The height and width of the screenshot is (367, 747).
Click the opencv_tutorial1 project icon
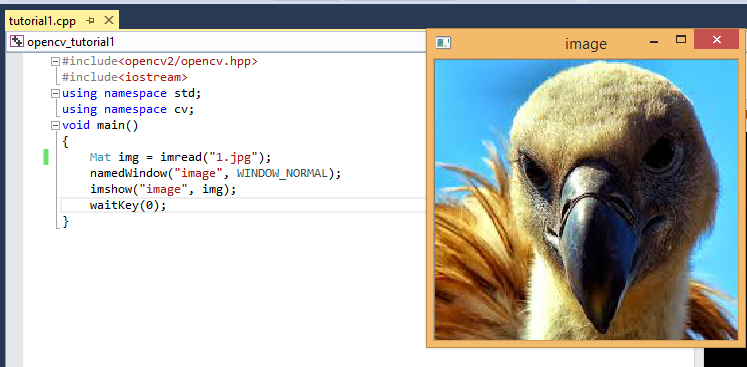pos(17,41)
